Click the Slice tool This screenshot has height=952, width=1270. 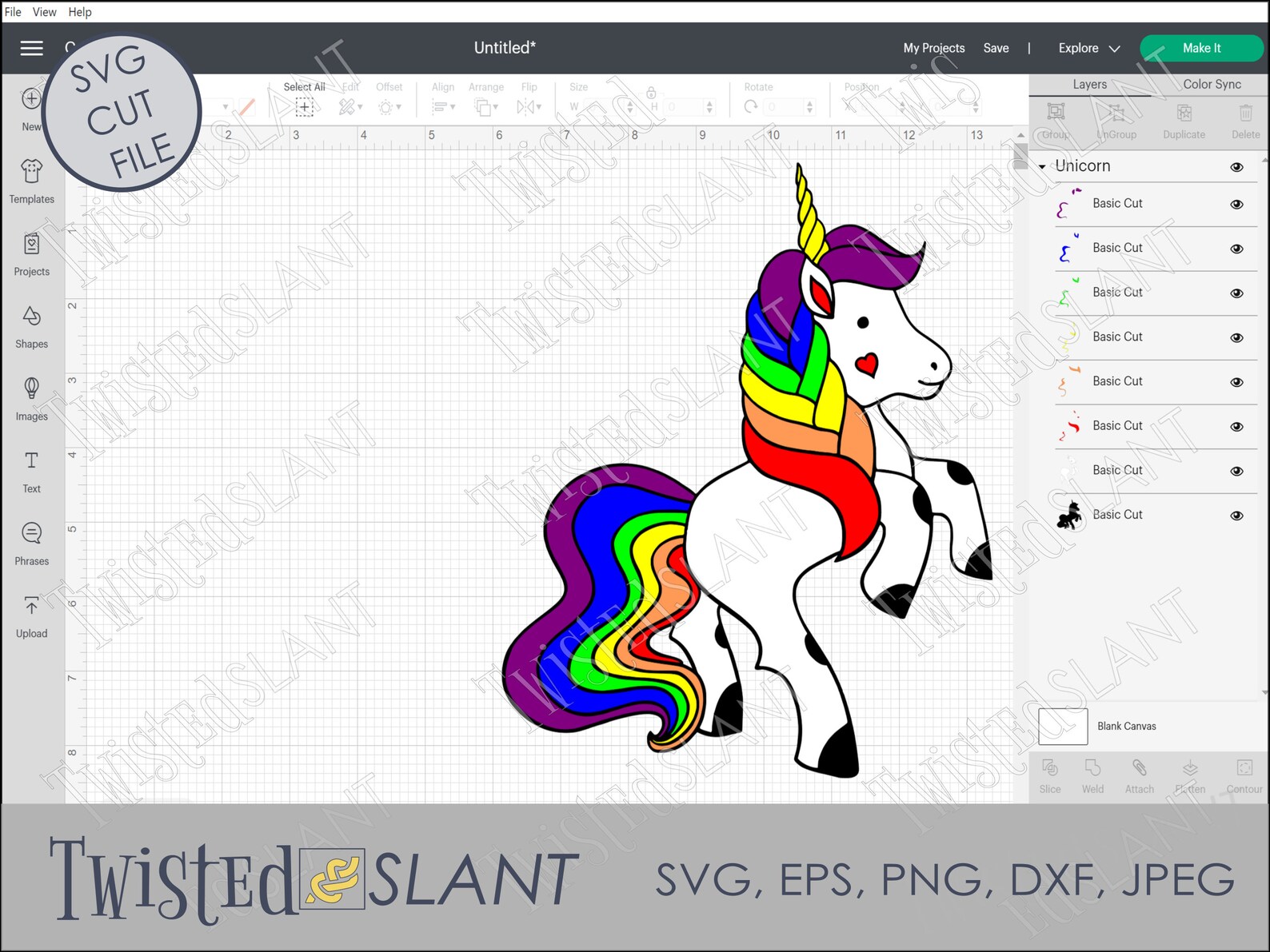click(1050, 776)
